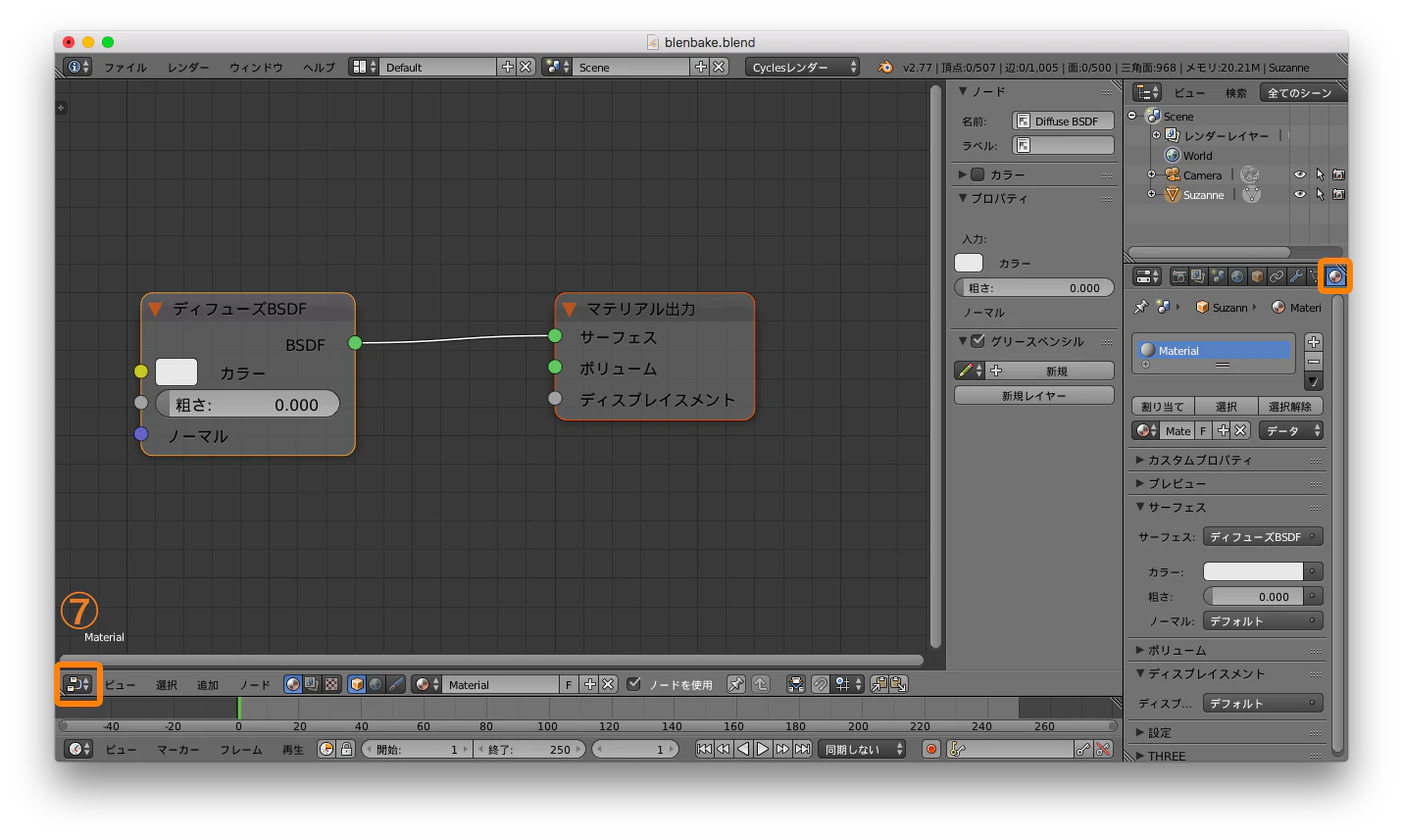The image size is (1403, 840).
Task: Open the サーフェス shader dropdown ディフューズBSDF
Action: (x=1263, y=536)
